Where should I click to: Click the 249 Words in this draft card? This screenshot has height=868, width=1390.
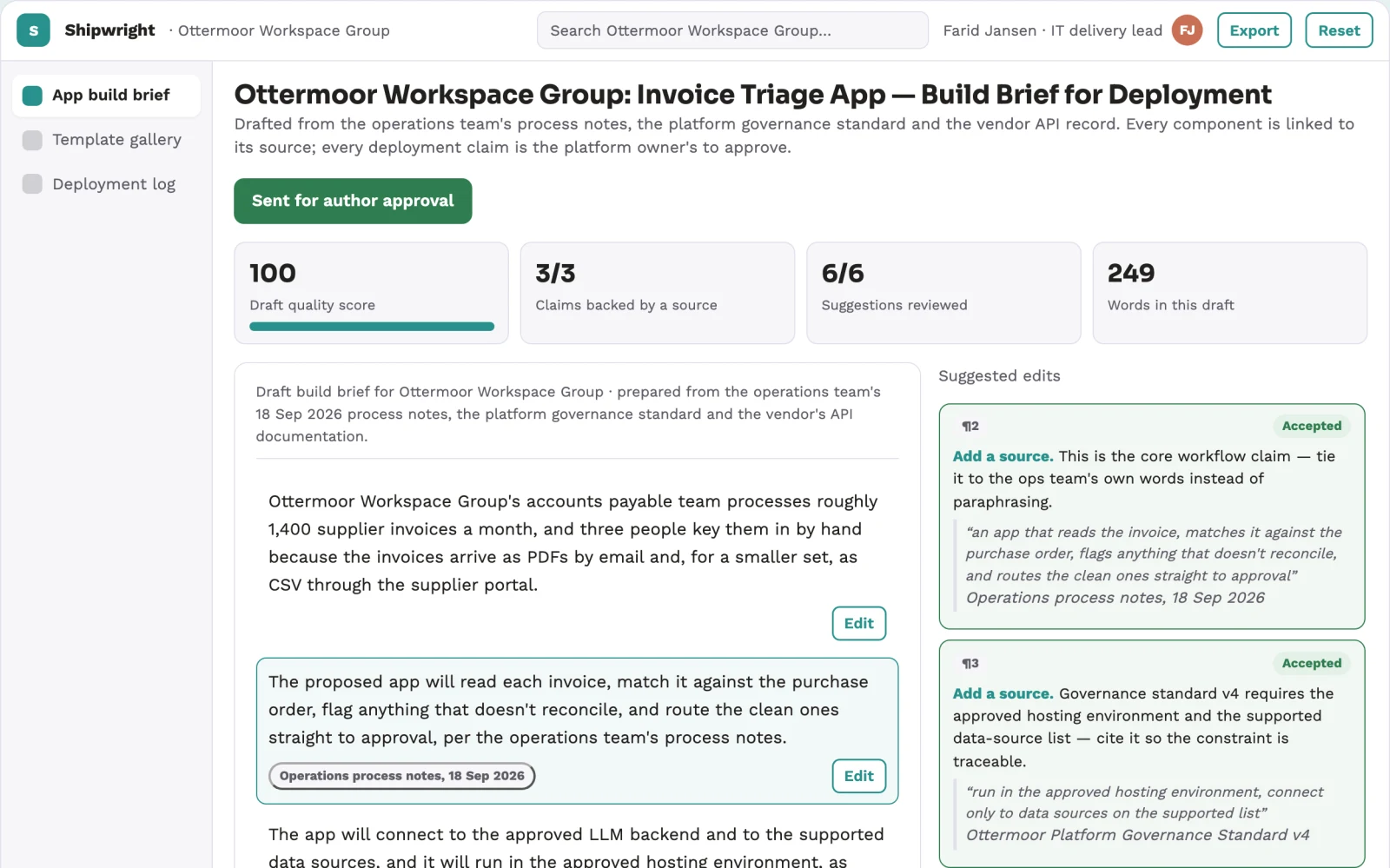(1230, 293)
